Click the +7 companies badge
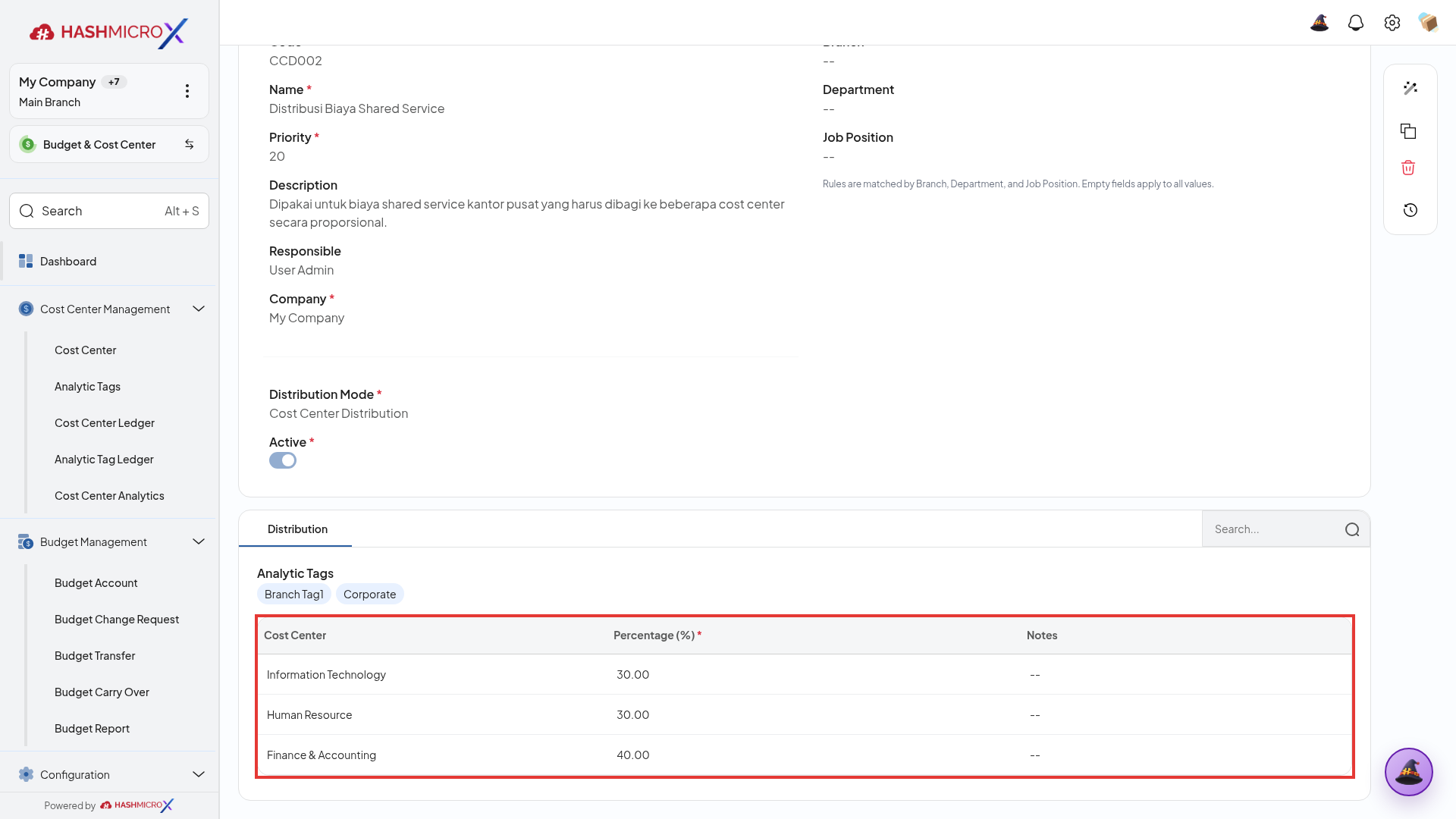The image size is (1456, 819). (114, 82)
